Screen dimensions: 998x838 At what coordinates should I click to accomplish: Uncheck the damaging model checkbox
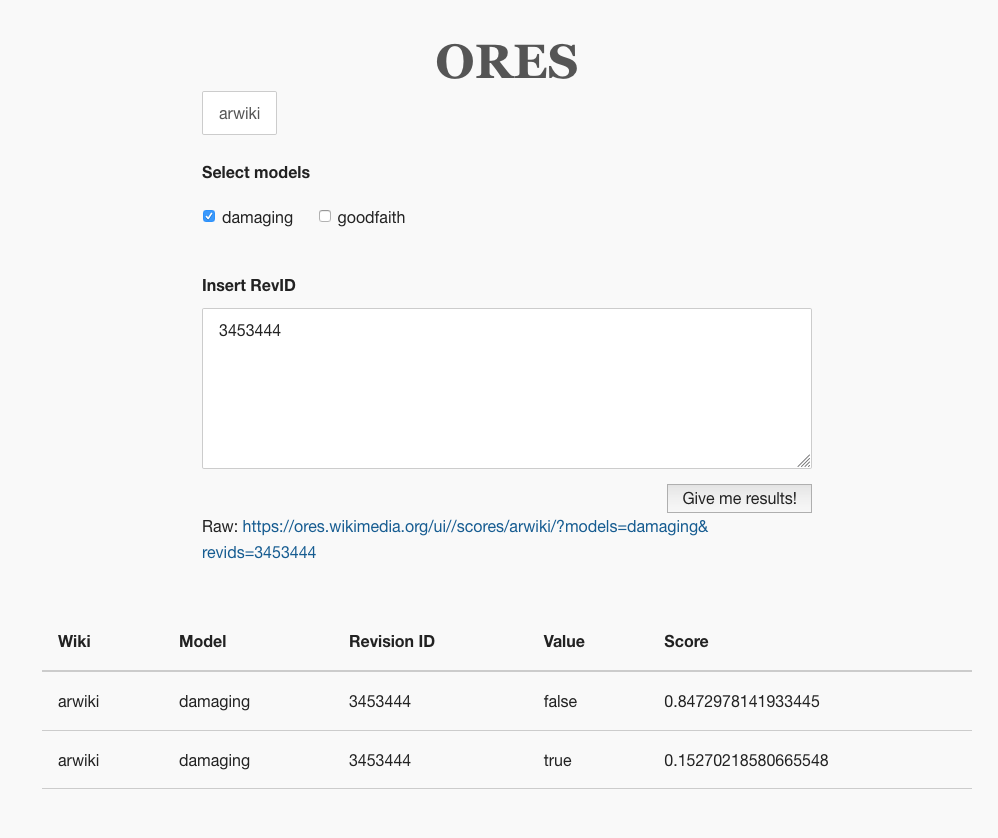pyautogui.click(x=209, y=216)
